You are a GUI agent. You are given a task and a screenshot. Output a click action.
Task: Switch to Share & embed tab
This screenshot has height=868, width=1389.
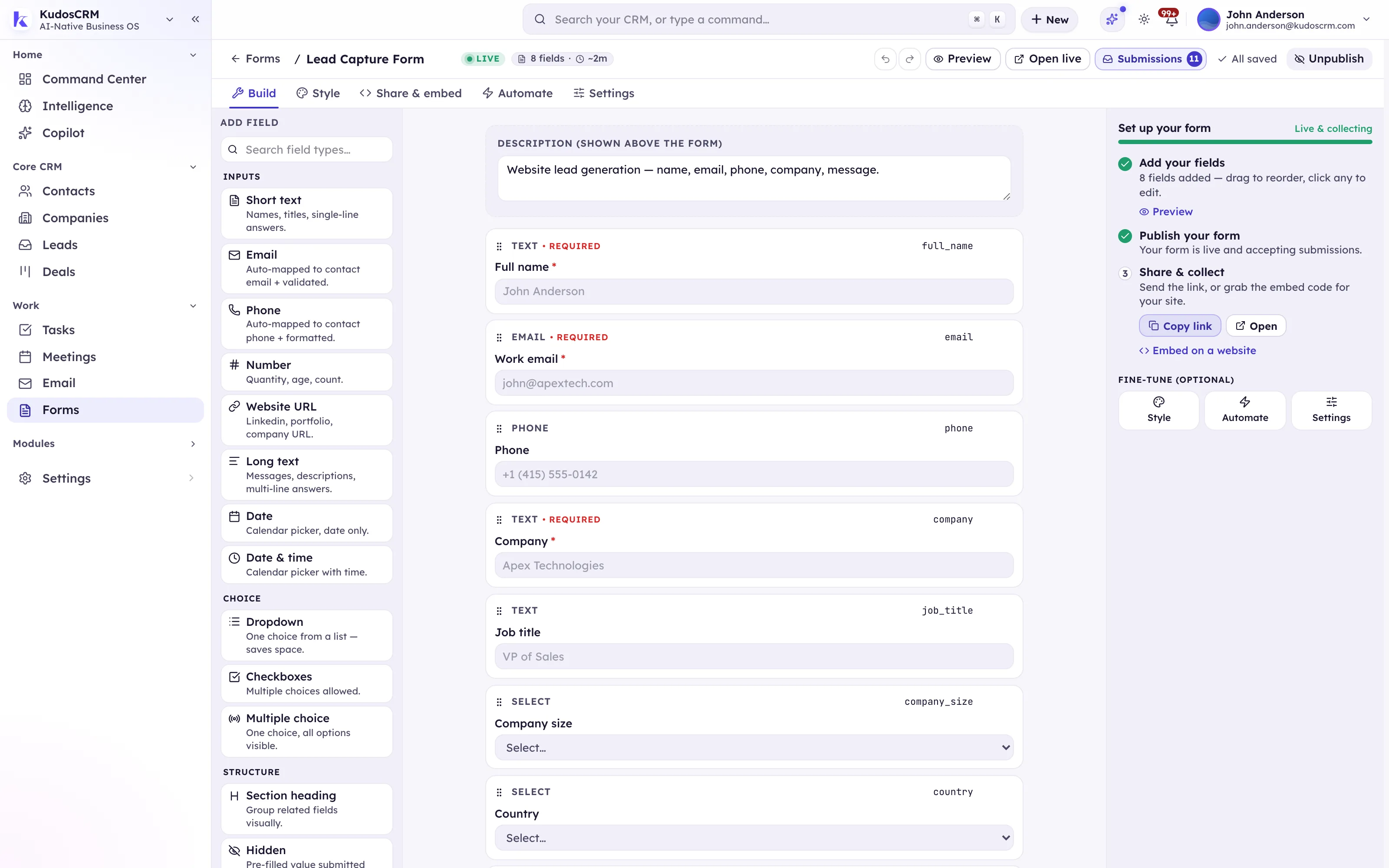[410, 93]
